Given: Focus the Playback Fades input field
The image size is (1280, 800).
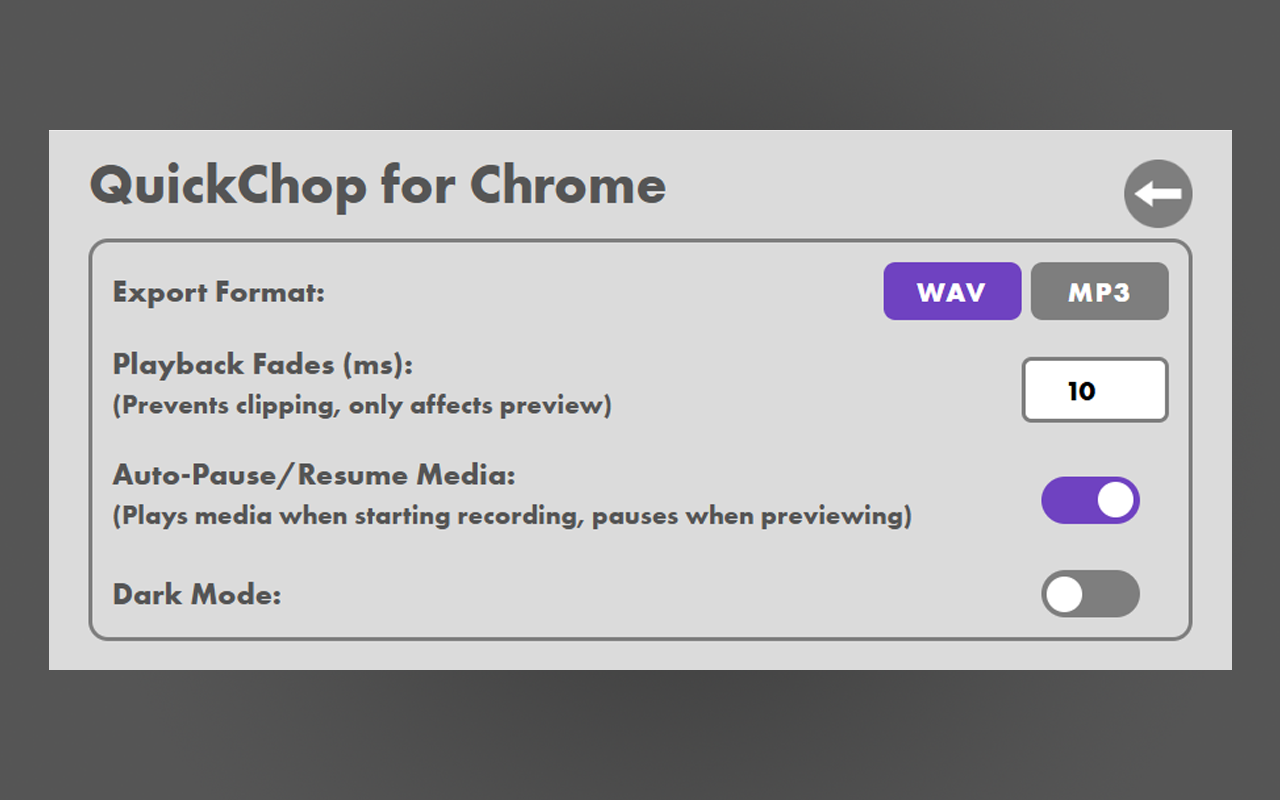Looking at the screenshot, I should click(x=1095, y=390).
